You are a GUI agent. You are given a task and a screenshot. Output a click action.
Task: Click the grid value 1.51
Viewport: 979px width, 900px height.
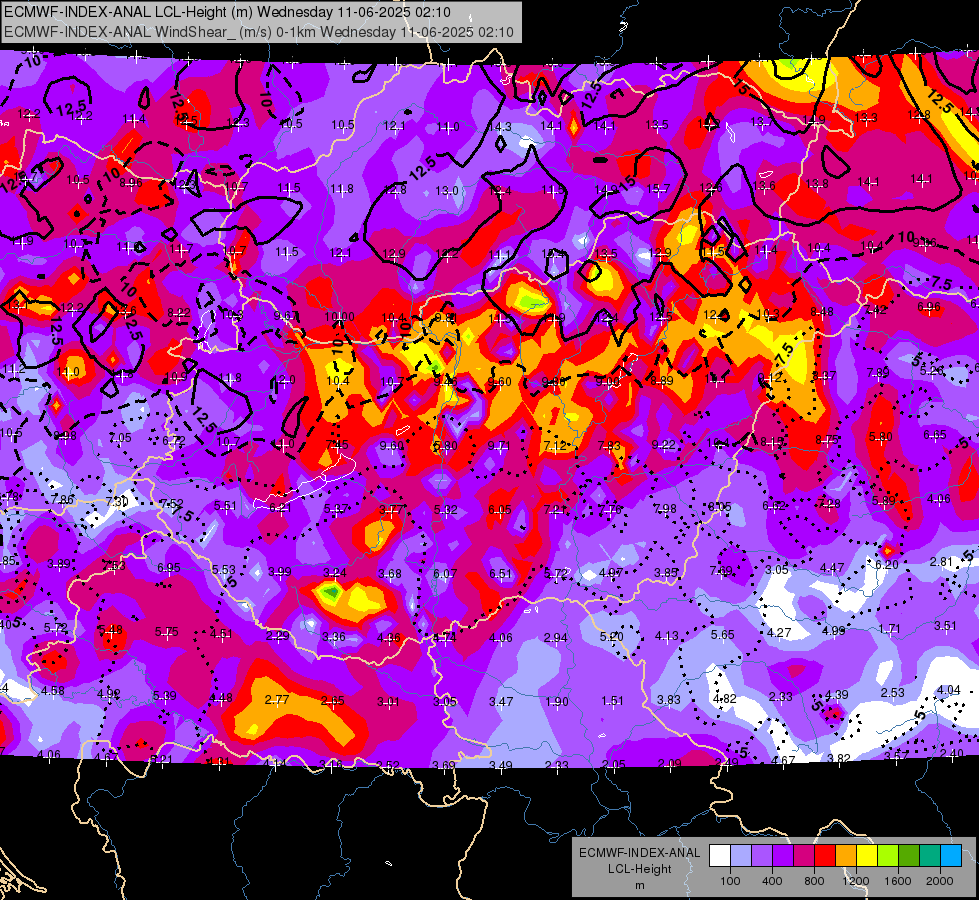[612, 701]
